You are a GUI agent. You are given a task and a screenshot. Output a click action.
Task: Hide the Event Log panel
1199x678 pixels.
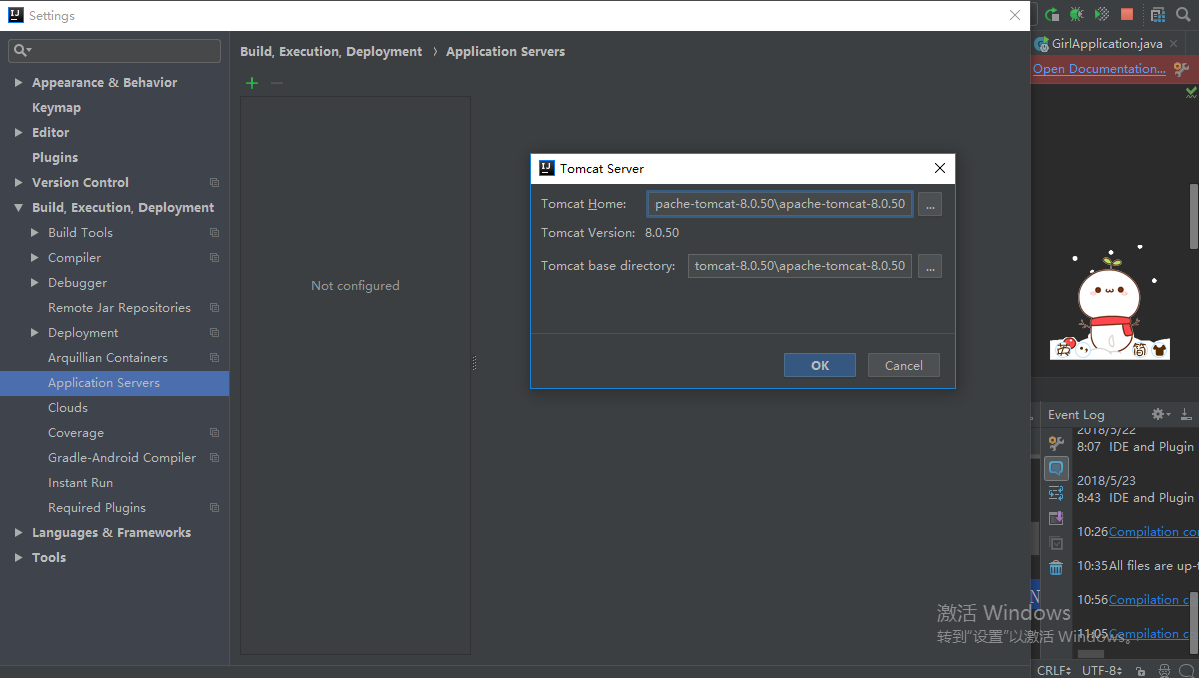click(1186, 414)
